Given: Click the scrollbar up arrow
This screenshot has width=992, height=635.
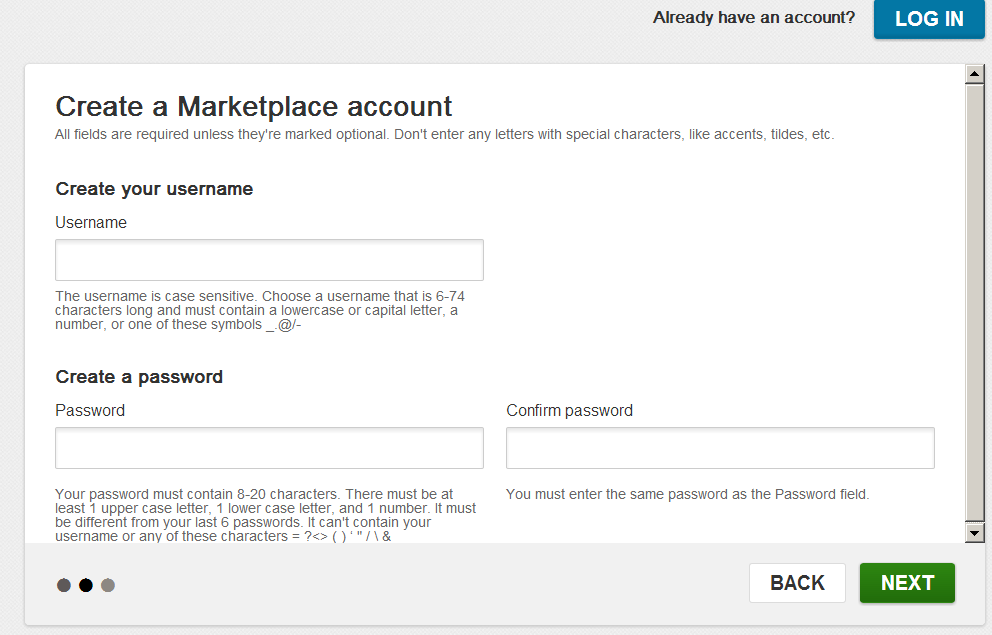Looking at the screenshot, I should (x=975, y=74).
